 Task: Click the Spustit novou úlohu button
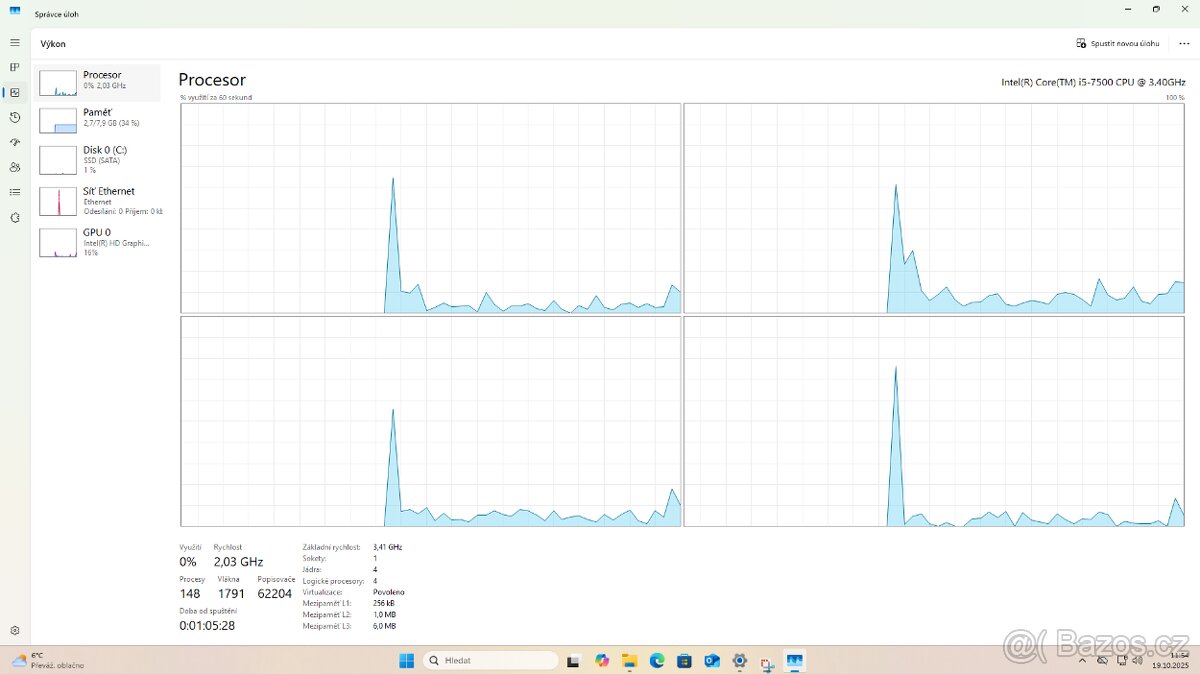point(1117,43)
